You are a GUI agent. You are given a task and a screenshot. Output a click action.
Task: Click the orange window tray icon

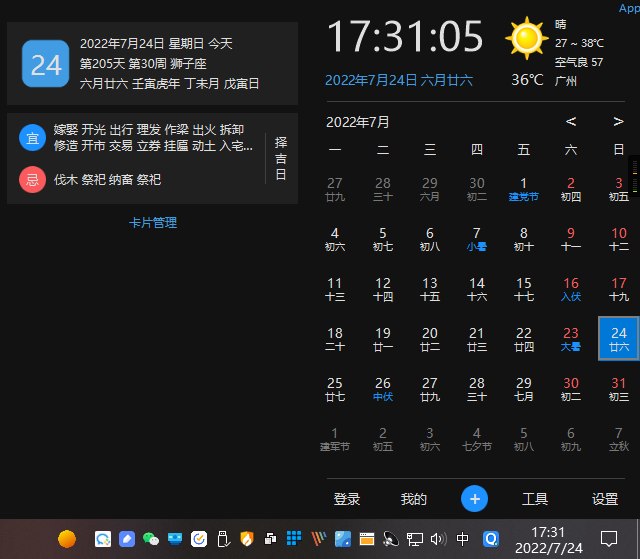(x=367, y=539)
